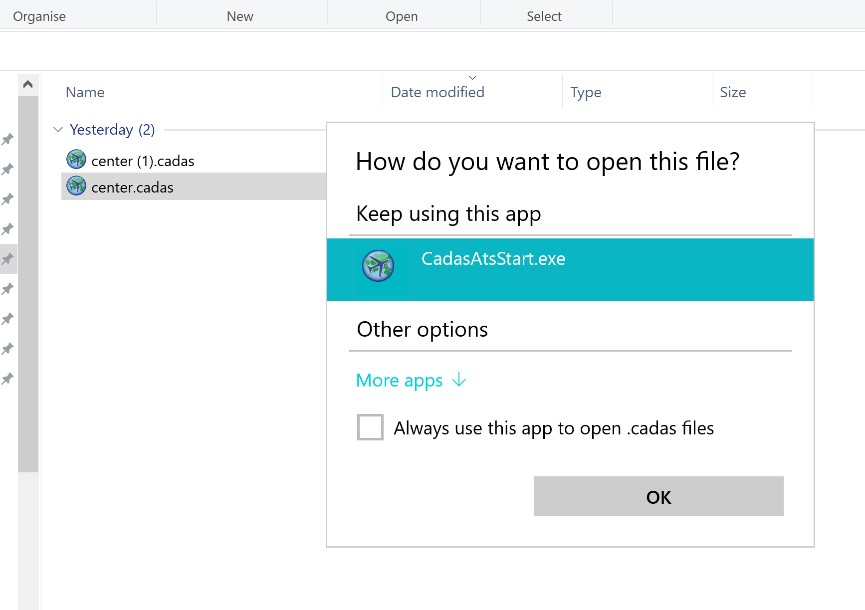Click down arrow beside More apps
865x610 pixels.
[459, 379]
